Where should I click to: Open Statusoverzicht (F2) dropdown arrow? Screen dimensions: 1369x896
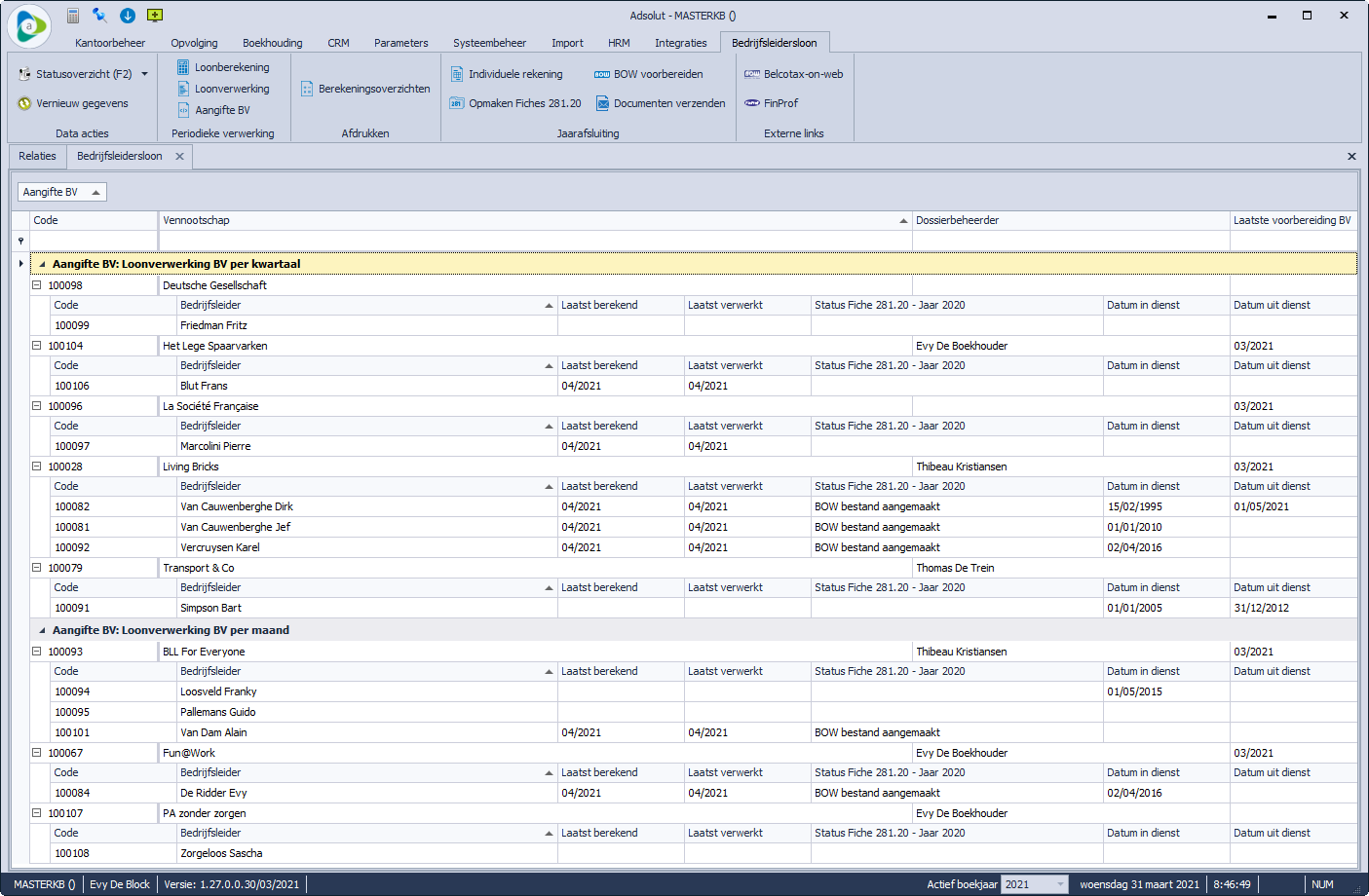[145, 74]
